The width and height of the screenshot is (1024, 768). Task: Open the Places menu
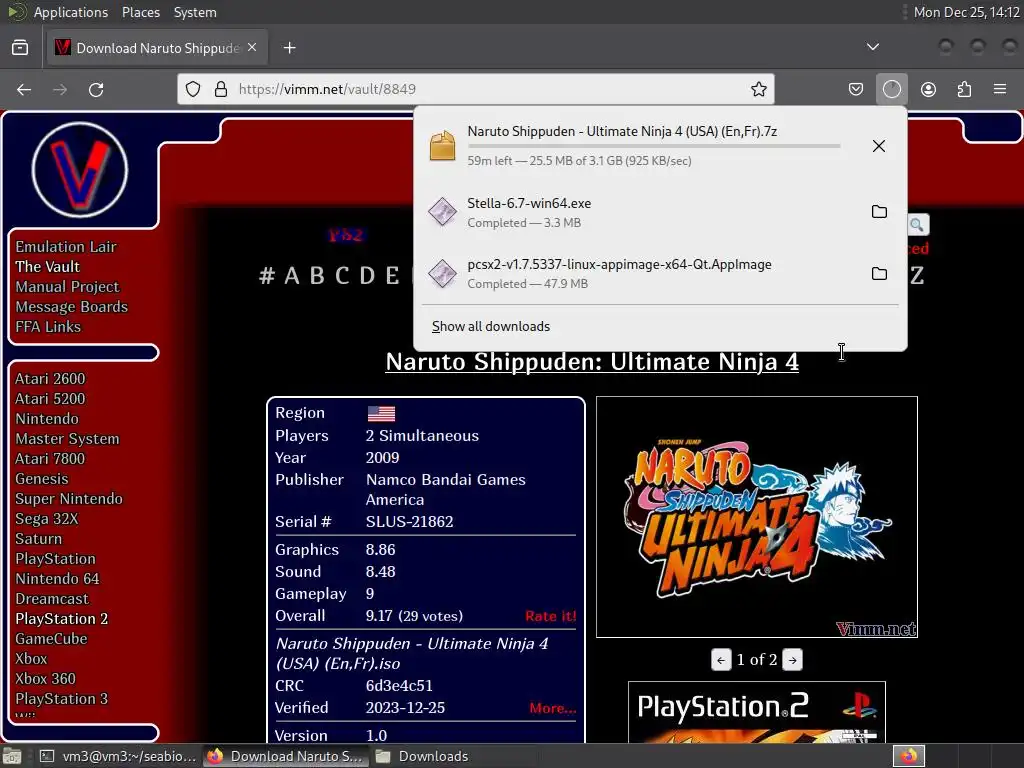140,12
